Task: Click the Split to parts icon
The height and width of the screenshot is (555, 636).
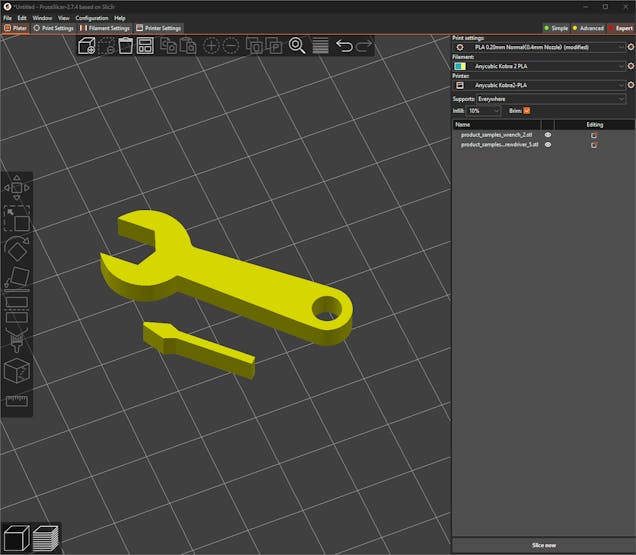Action: [x=274, y=46]
